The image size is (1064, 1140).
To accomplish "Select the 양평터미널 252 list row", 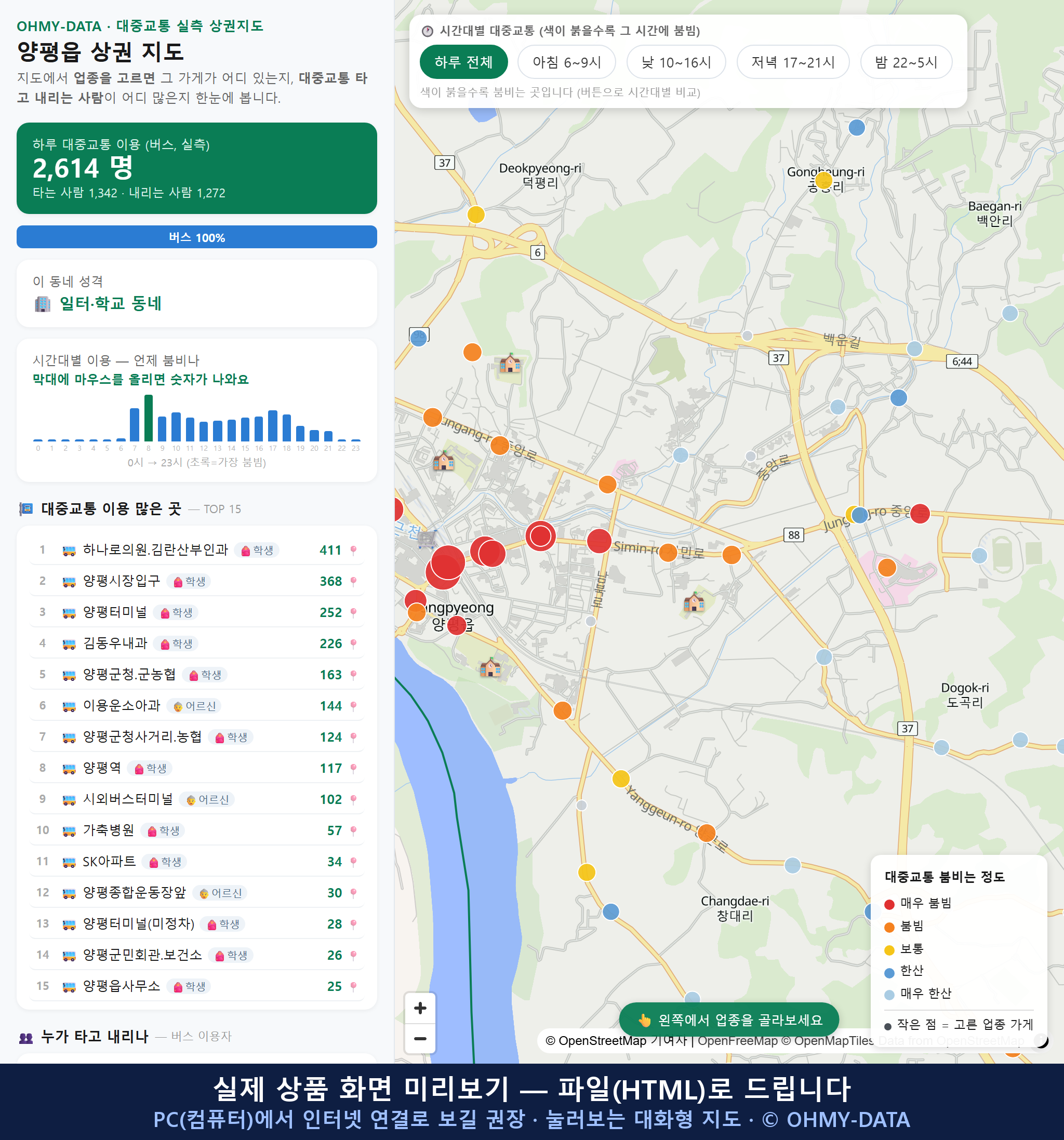I will (197, 612).
